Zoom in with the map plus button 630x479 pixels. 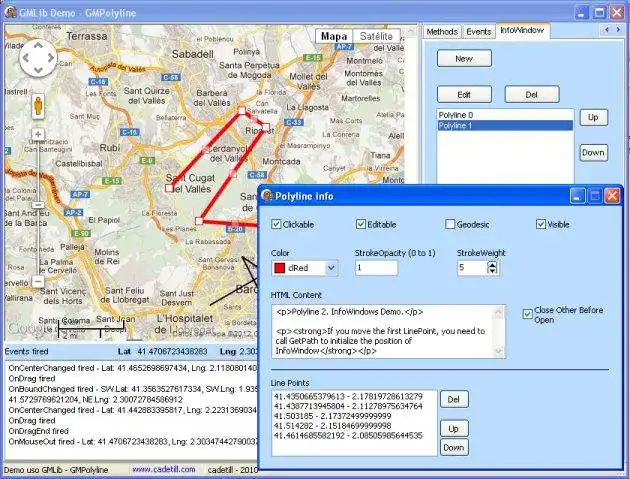(x=38, y=134)
